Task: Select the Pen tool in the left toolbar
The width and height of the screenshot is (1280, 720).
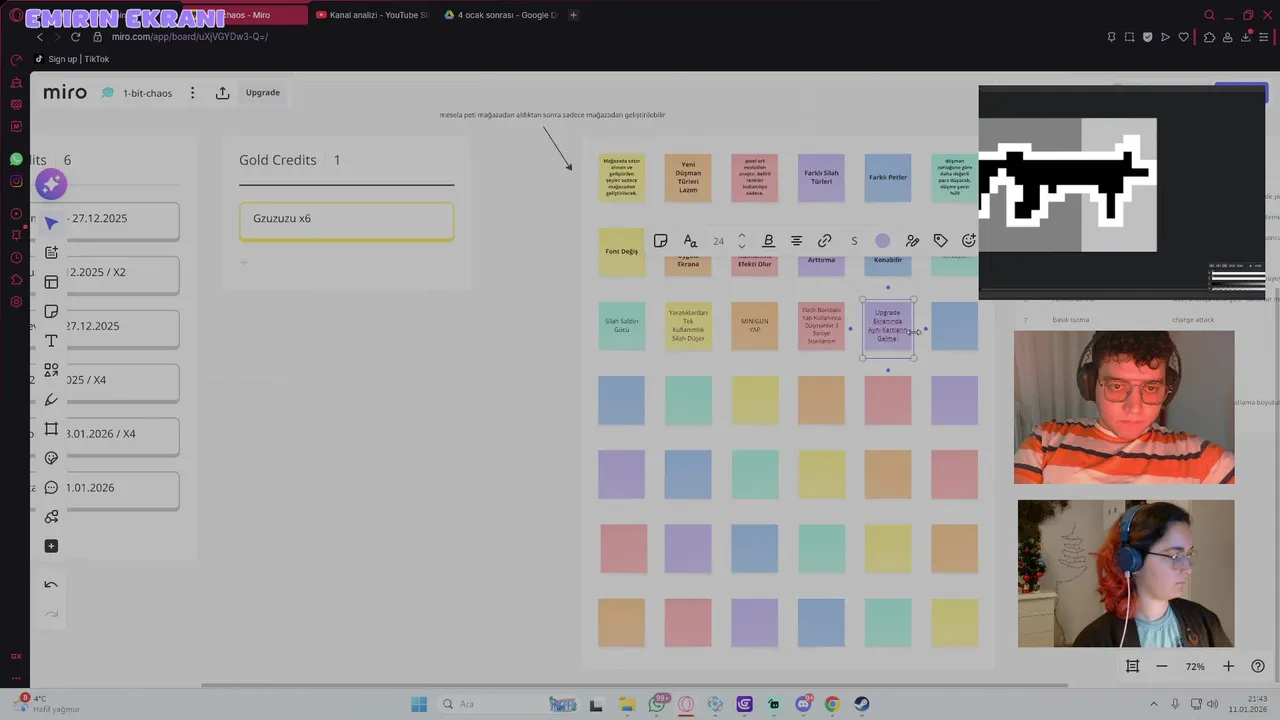Action: (51, 400)
